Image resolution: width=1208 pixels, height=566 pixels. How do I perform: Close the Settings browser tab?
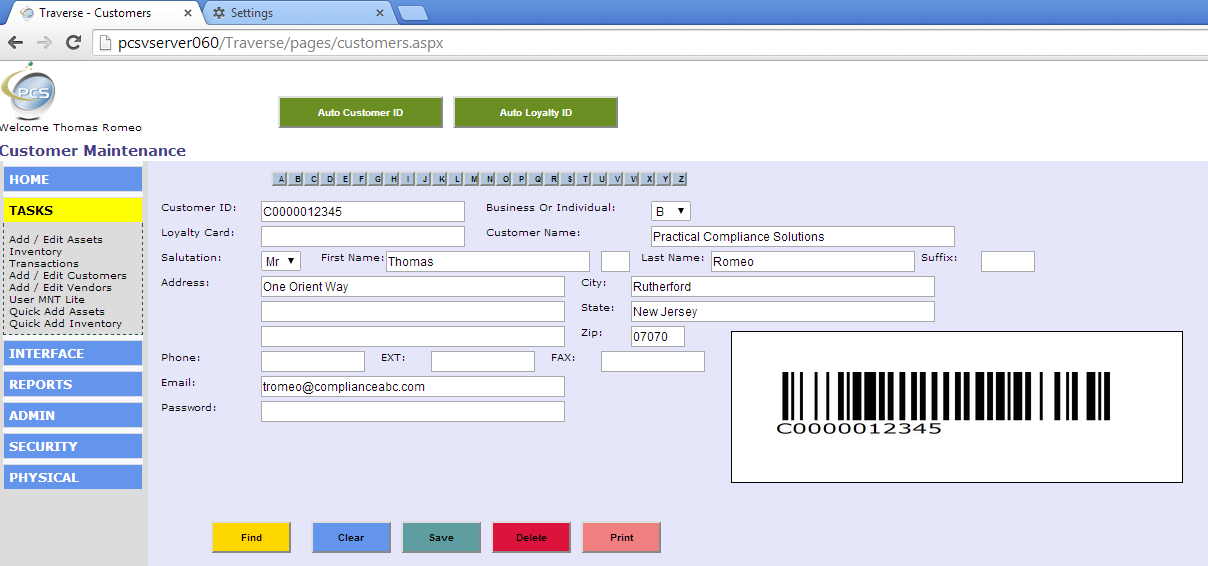[x=380, y=13]
